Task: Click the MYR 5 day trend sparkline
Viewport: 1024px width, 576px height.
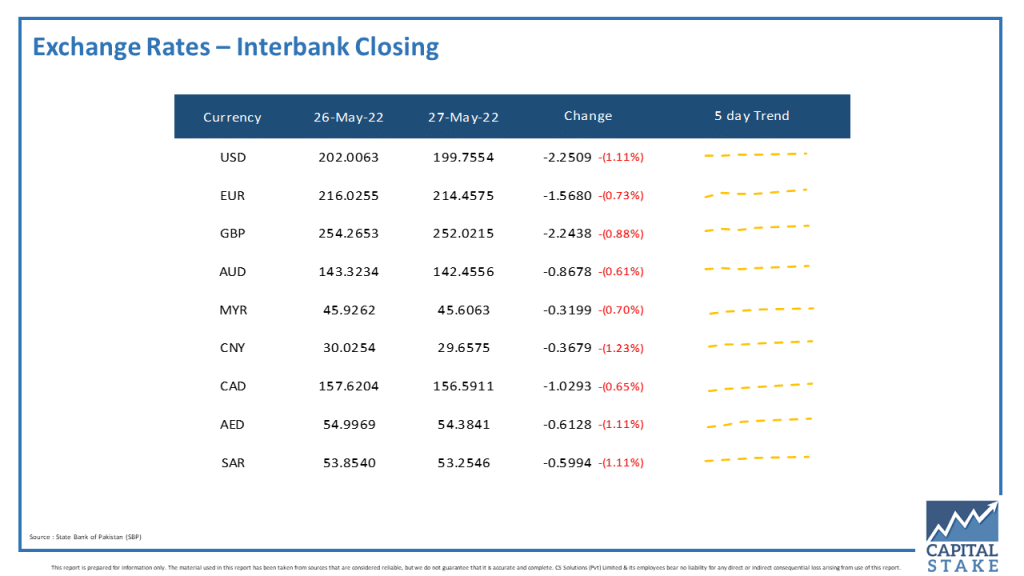Action: 761,311
